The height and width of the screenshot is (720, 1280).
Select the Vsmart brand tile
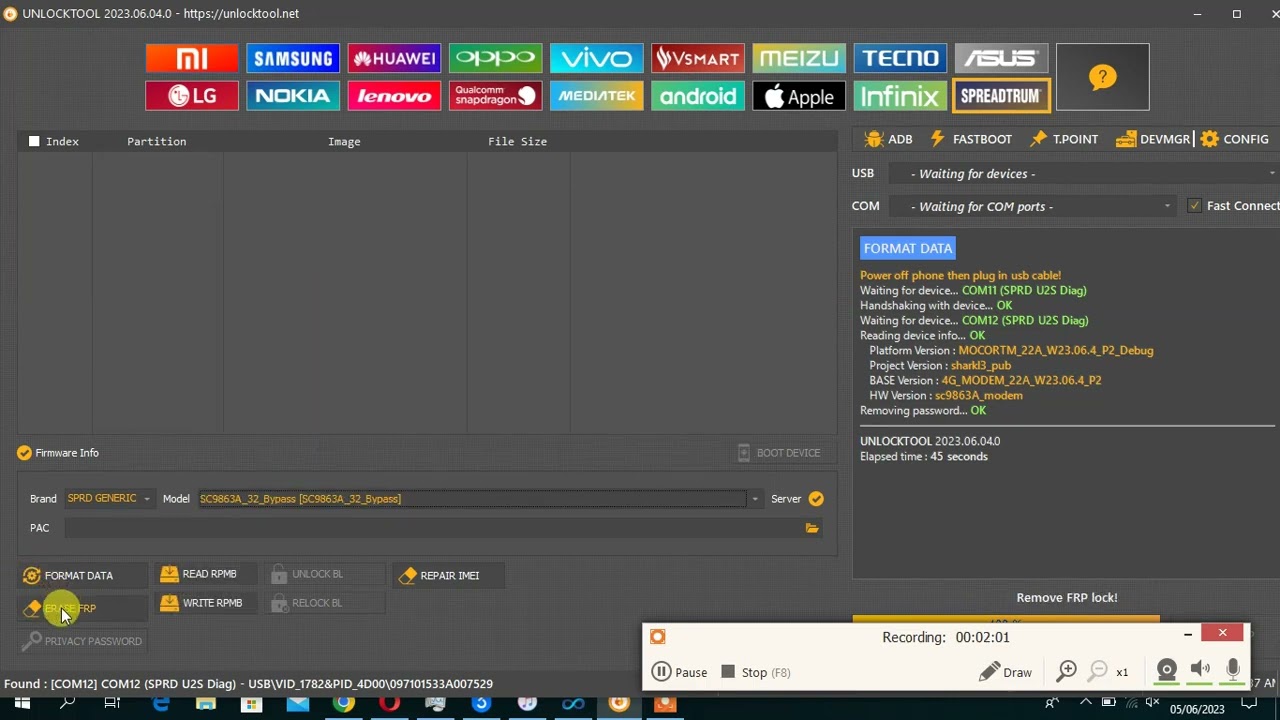(x=697, y=58)
